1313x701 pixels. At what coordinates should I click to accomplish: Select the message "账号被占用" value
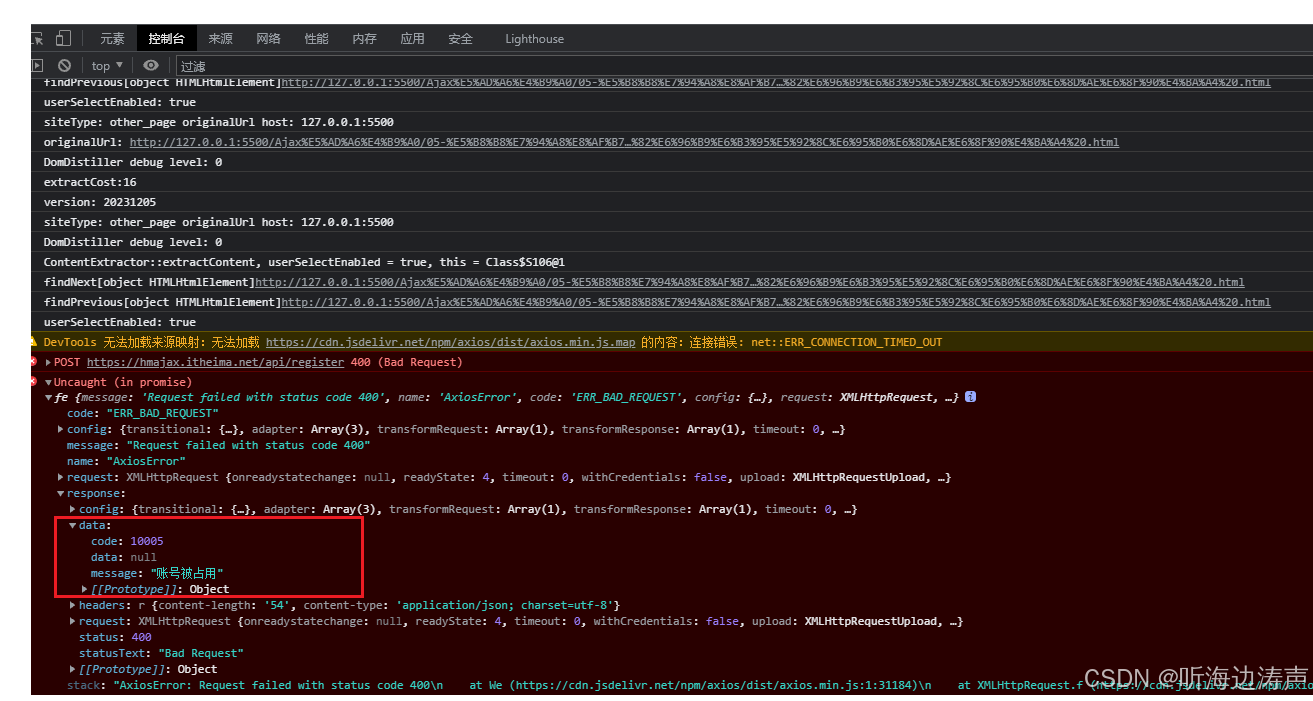[187, 573]
